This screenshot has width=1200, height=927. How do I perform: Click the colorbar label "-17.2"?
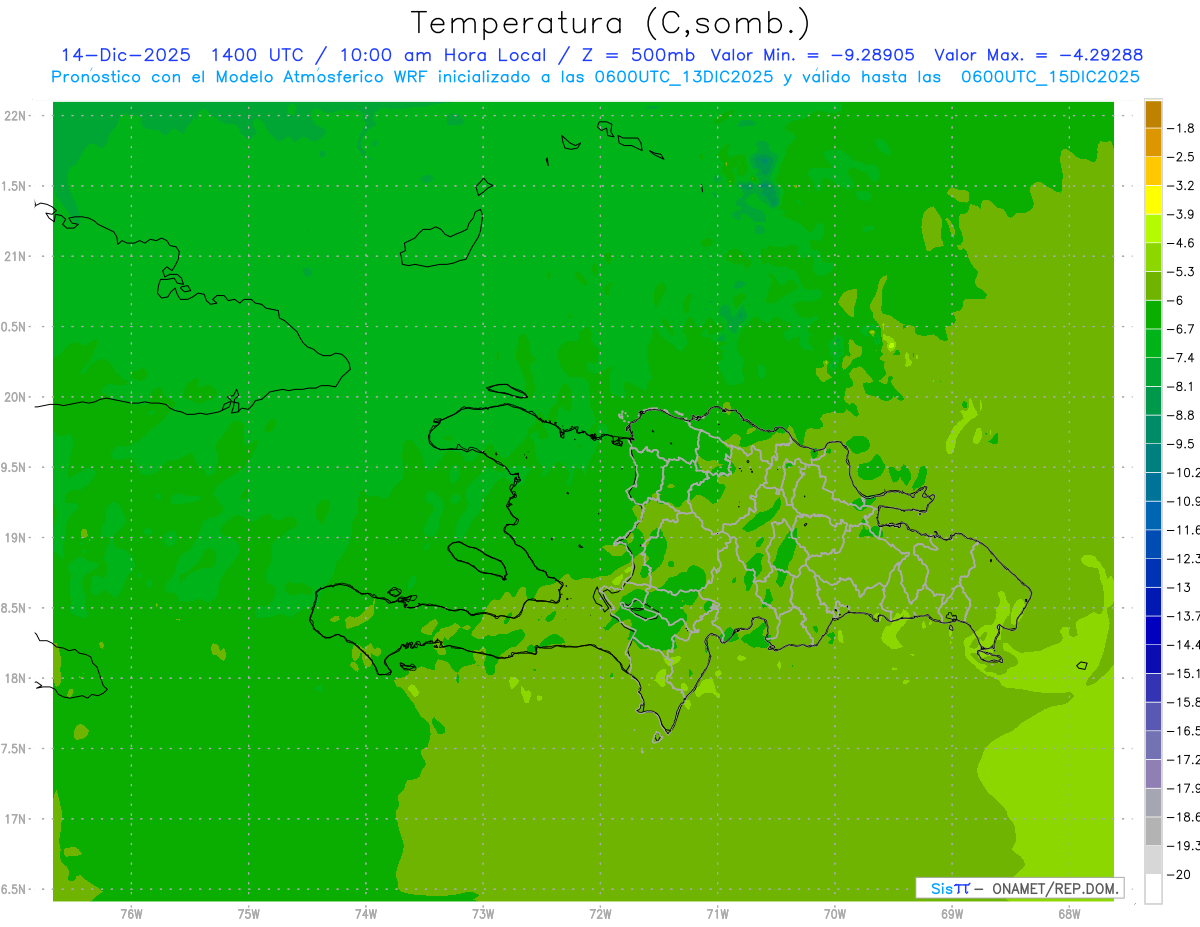(x=1184, y=759)
